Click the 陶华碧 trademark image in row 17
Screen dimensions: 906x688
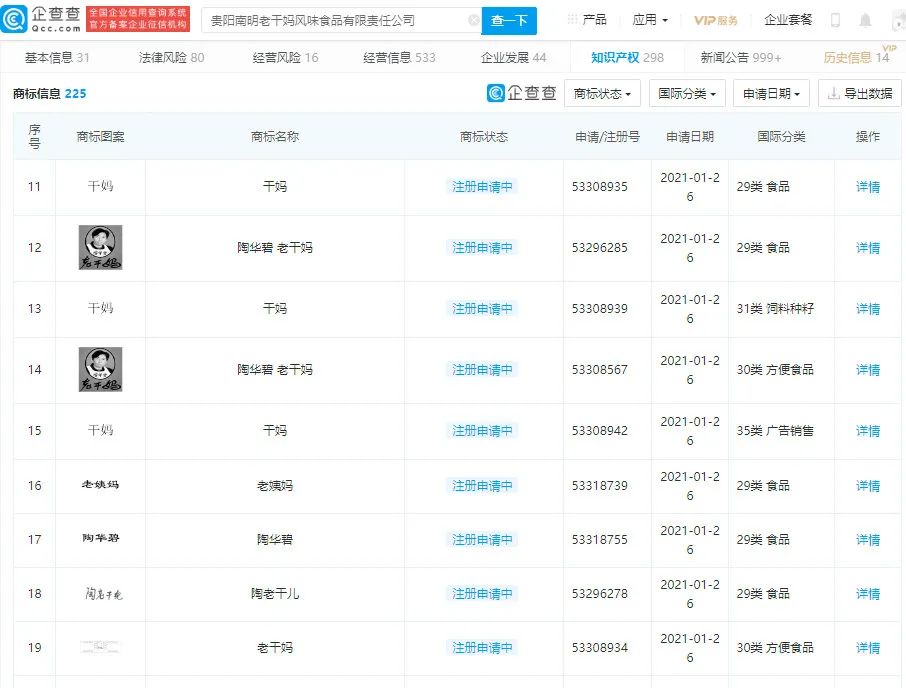coord(101,538)
